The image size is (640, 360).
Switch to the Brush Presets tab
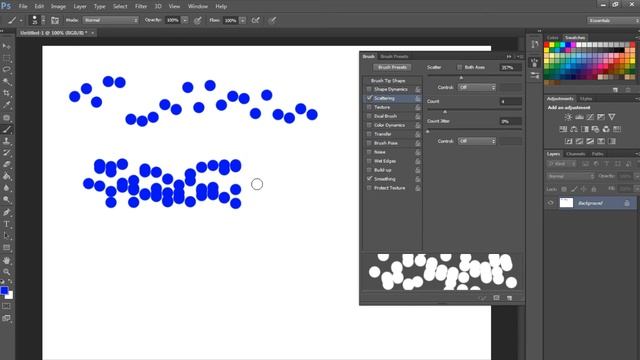click(394, 56)
